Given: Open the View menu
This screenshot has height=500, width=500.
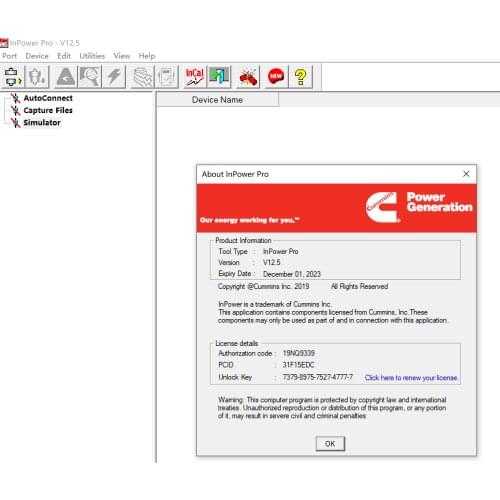Looking at the screenshot, I should (122, 56).
